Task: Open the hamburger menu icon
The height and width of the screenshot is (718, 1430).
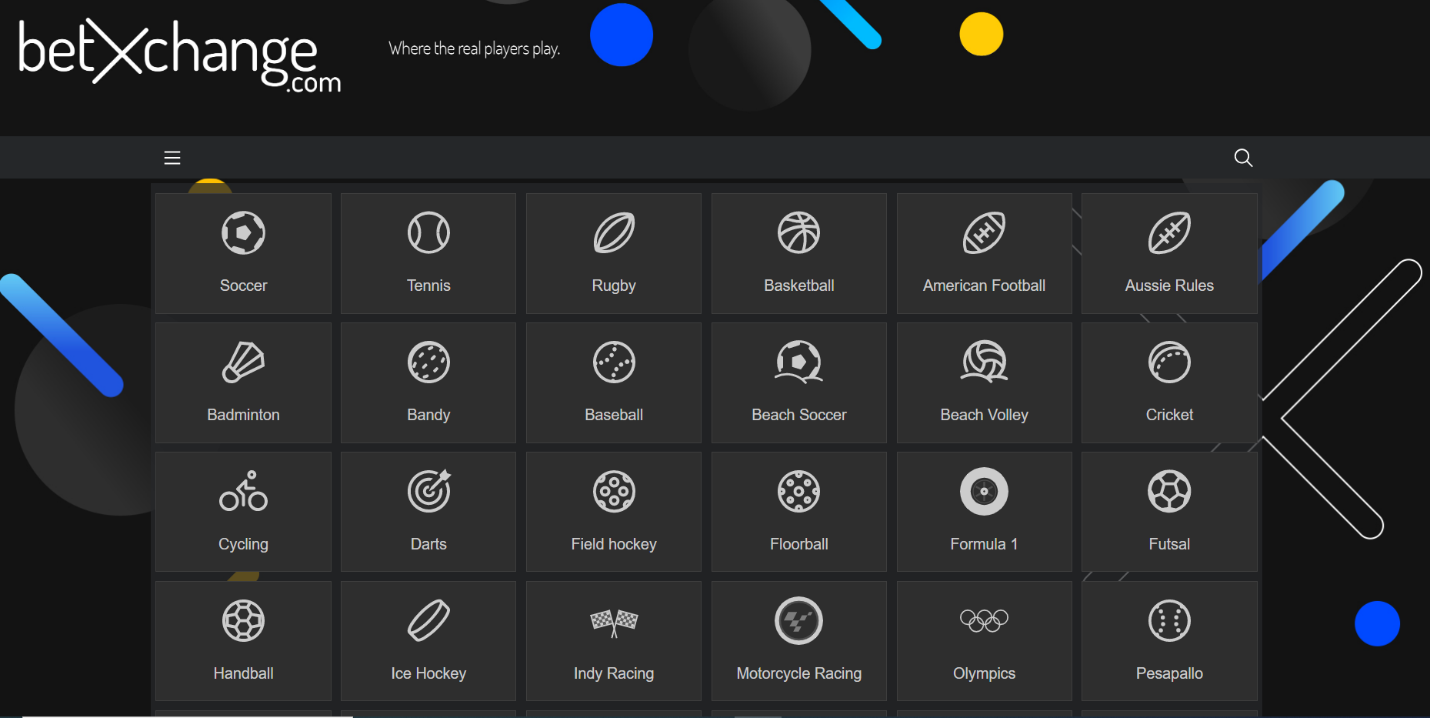Action: [172, 158]
